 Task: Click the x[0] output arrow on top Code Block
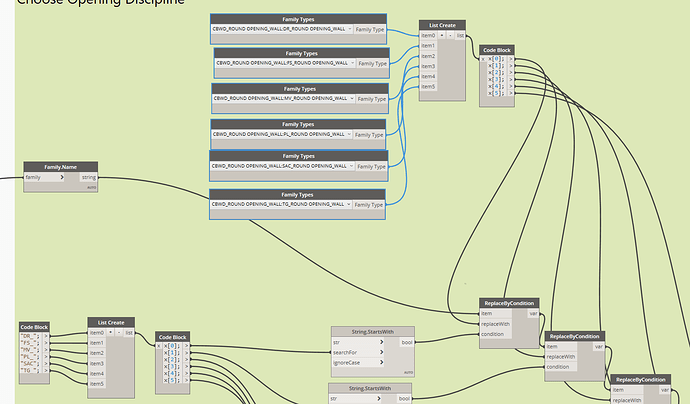pos(511,59)
